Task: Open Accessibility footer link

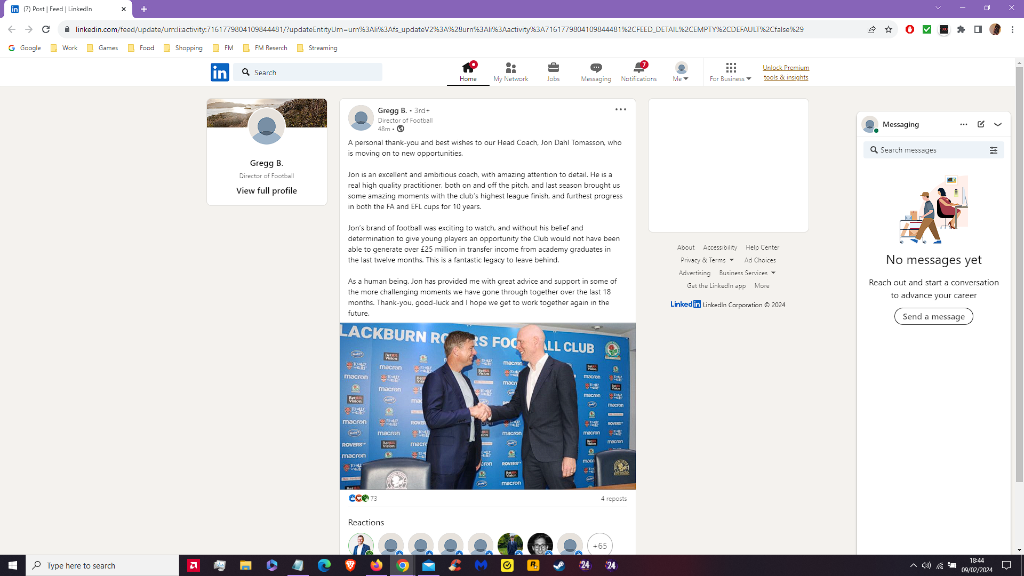Action: [720, 248]
